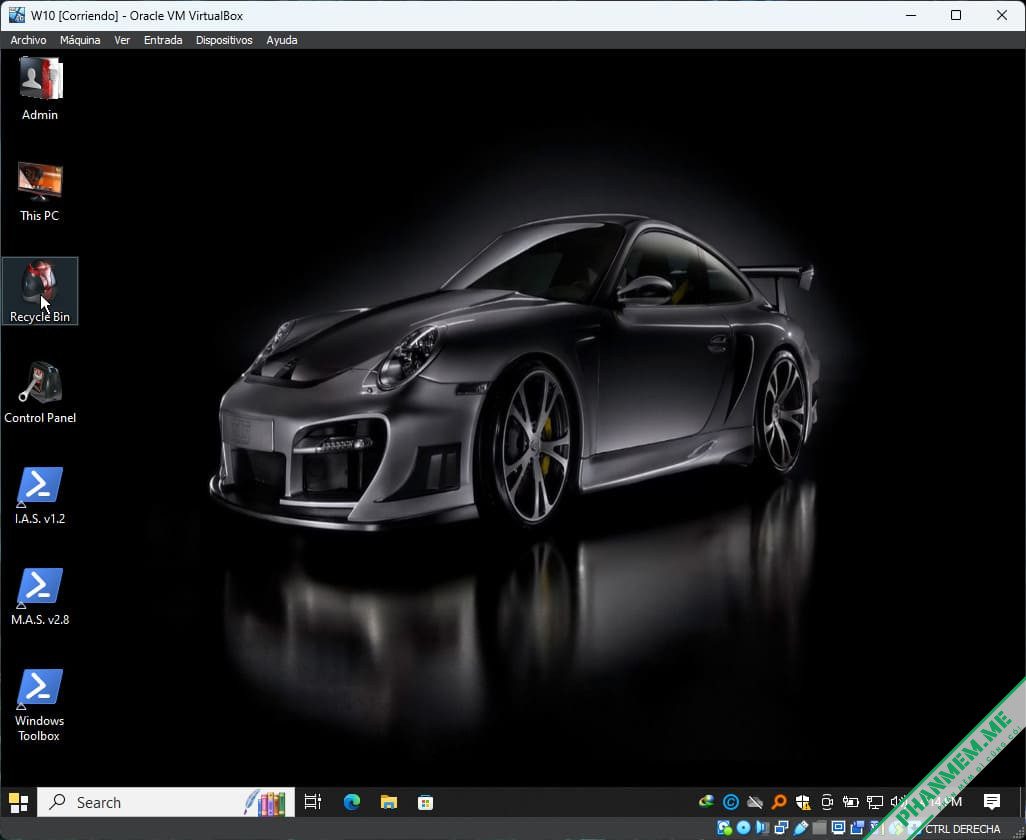Click the CTRL DERECHA host key label

[963, 829]
